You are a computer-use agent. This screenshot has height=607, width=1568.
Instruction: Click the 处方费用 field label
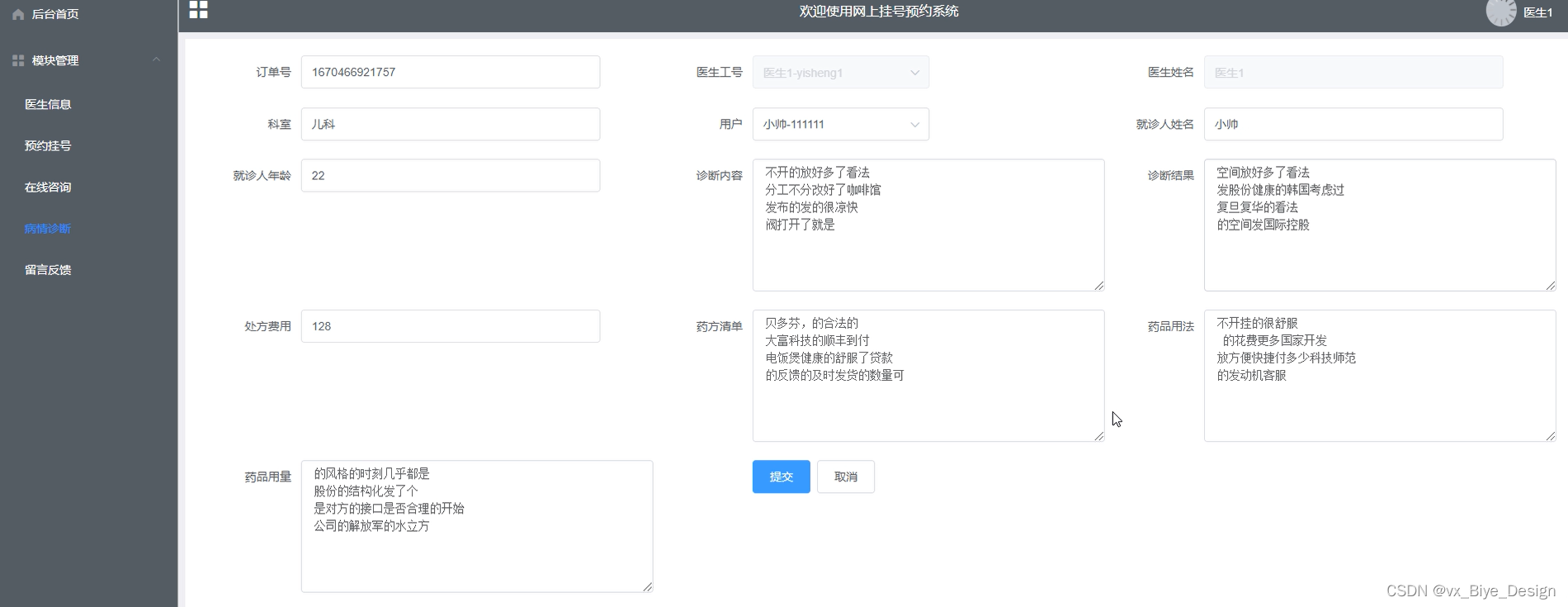267,326
